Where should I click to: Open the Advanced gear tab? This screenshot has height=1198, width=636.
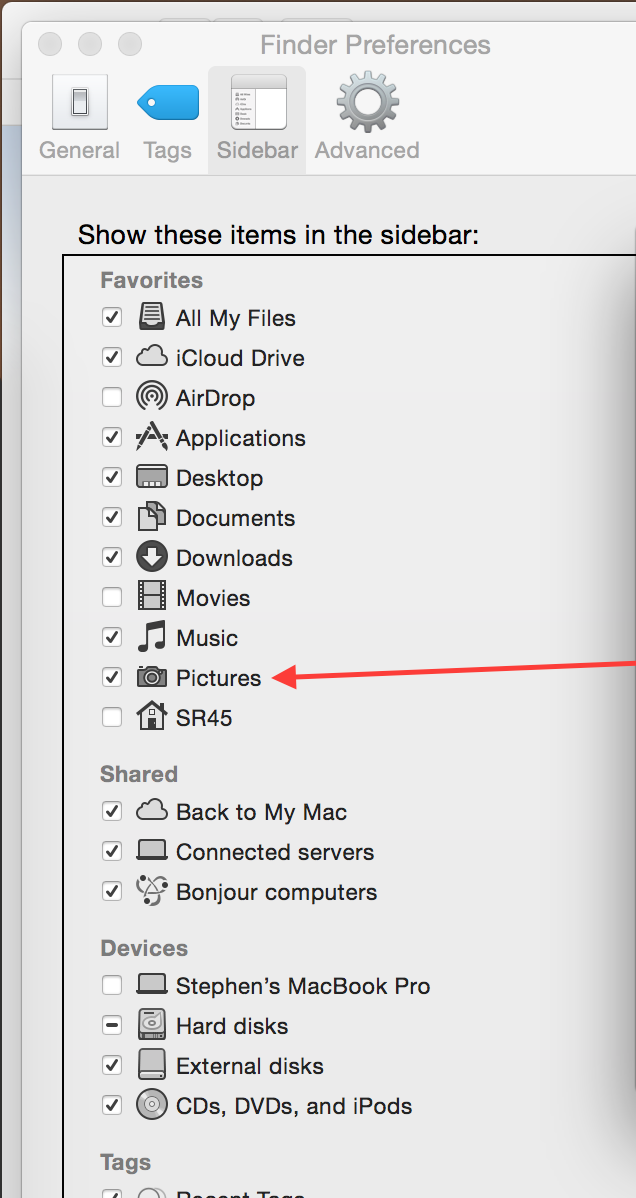click(x=367, y=118)
